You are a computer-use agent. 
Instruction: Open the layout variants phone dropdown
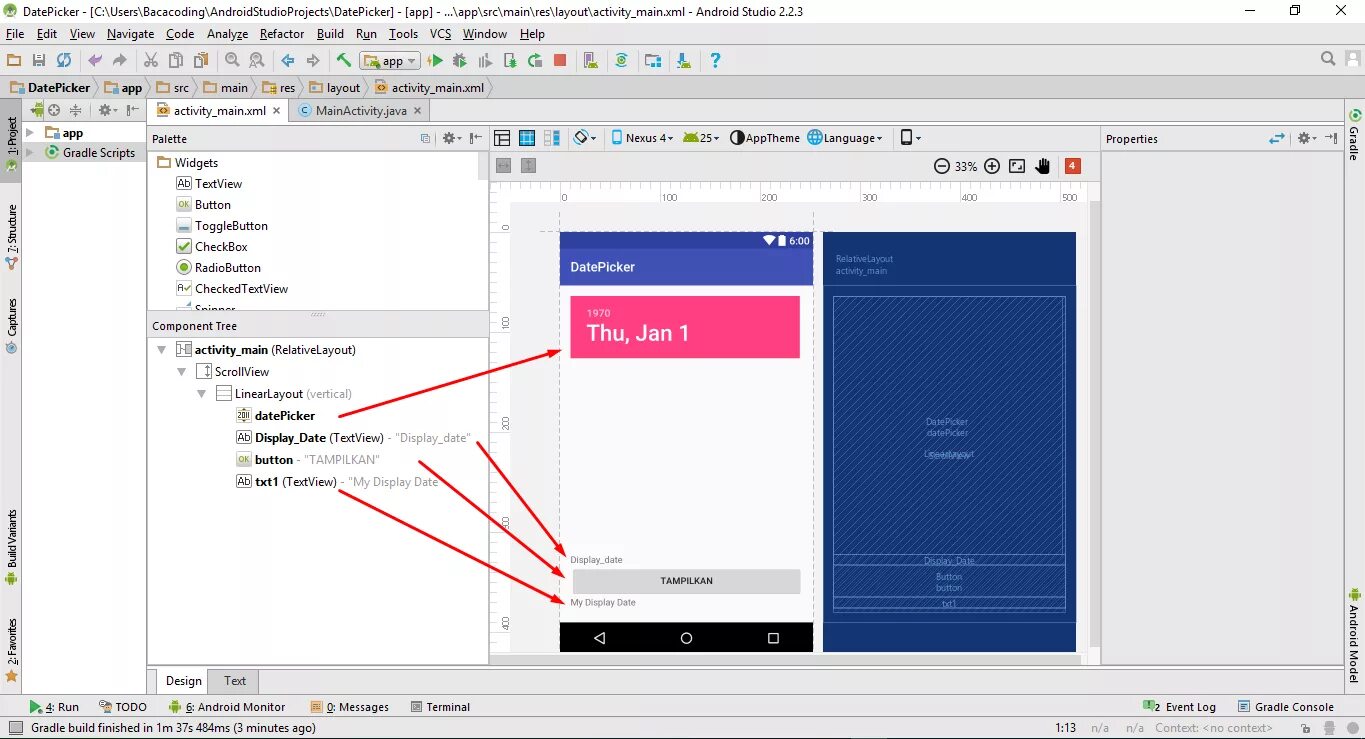[x=910, y=138]
